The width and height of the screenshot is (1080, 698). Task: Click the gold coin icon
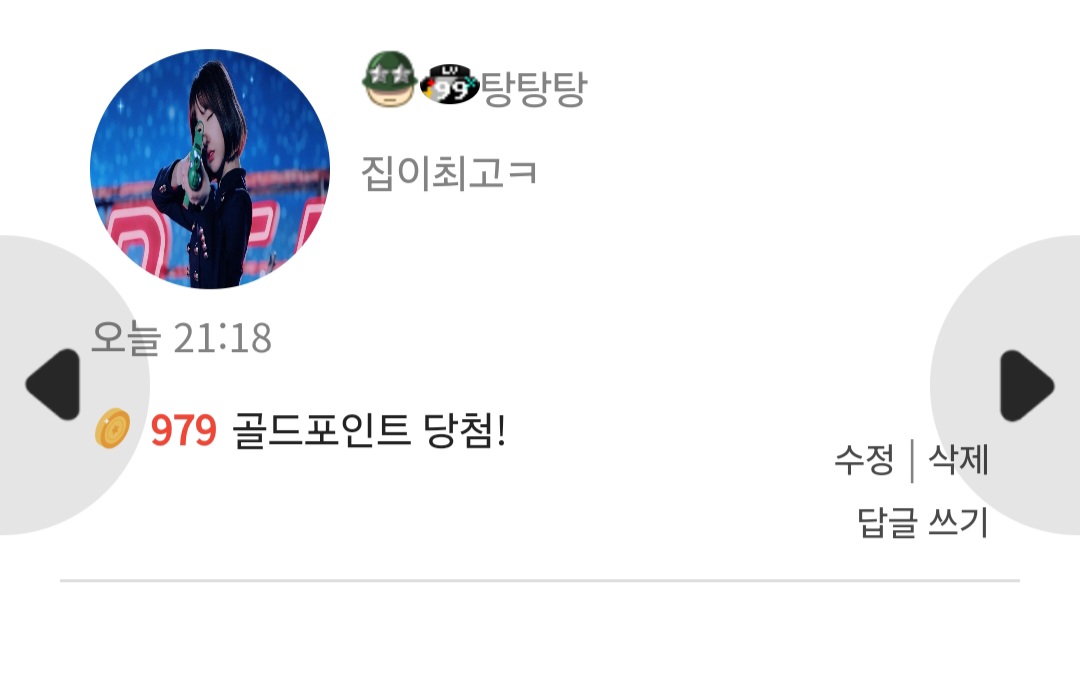pos(112,429)
